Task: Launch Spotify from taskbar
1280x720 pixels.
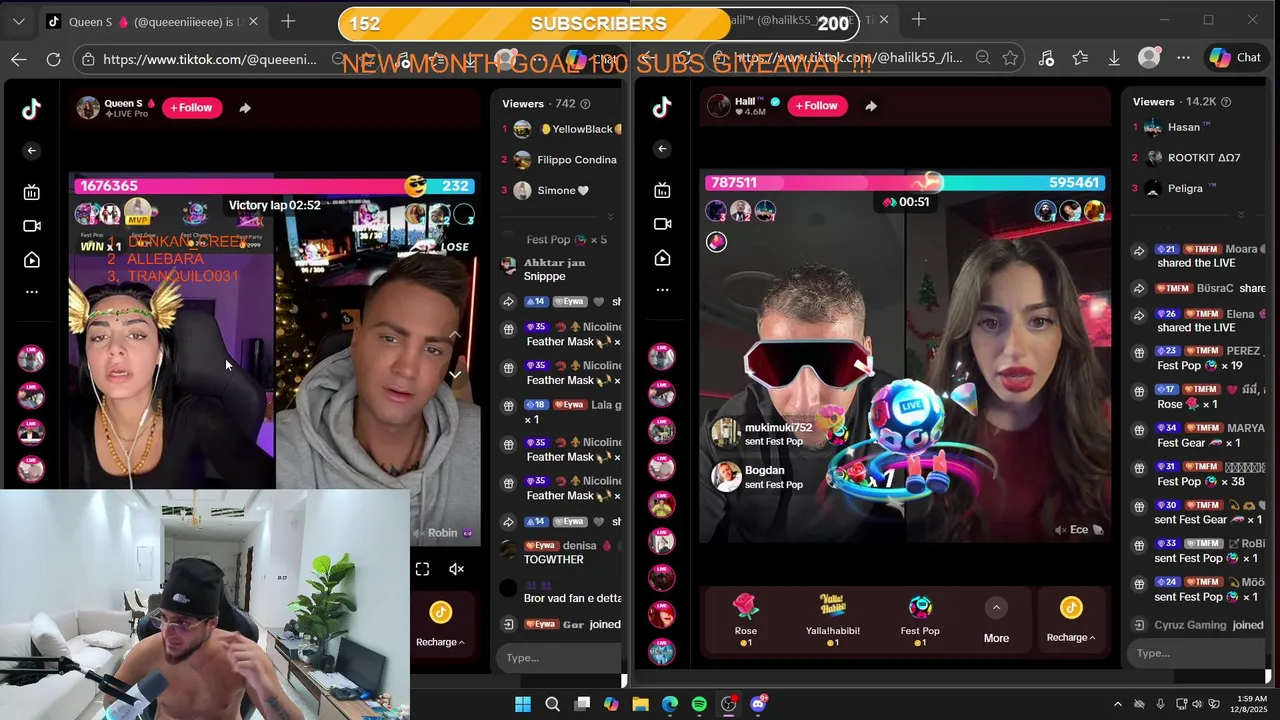Action: (699, 704)
